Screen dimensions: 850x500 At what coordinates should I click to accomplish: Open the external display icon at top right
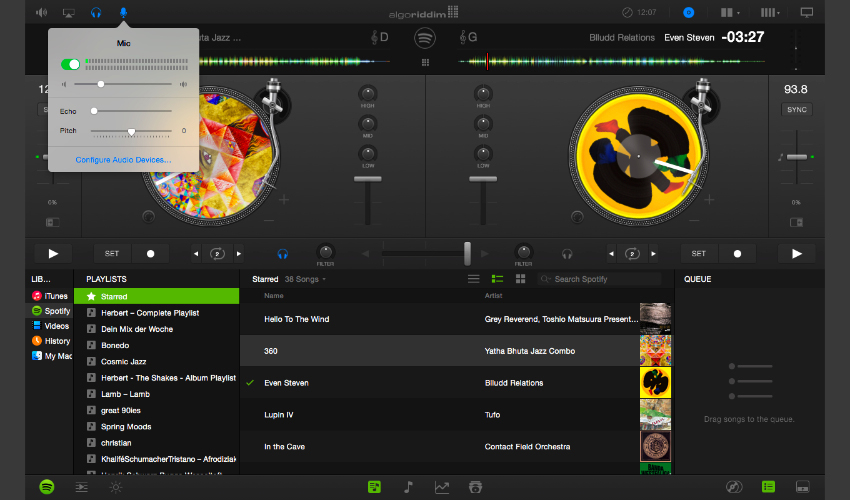pyautogui.click(x=807, y=12)
